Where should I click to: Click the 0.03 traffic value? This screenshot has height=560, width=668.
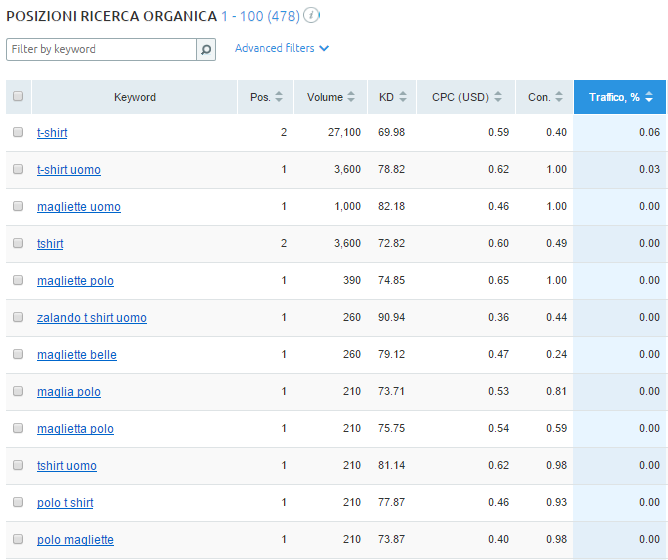pyautogui.click(x=649, y=169)
